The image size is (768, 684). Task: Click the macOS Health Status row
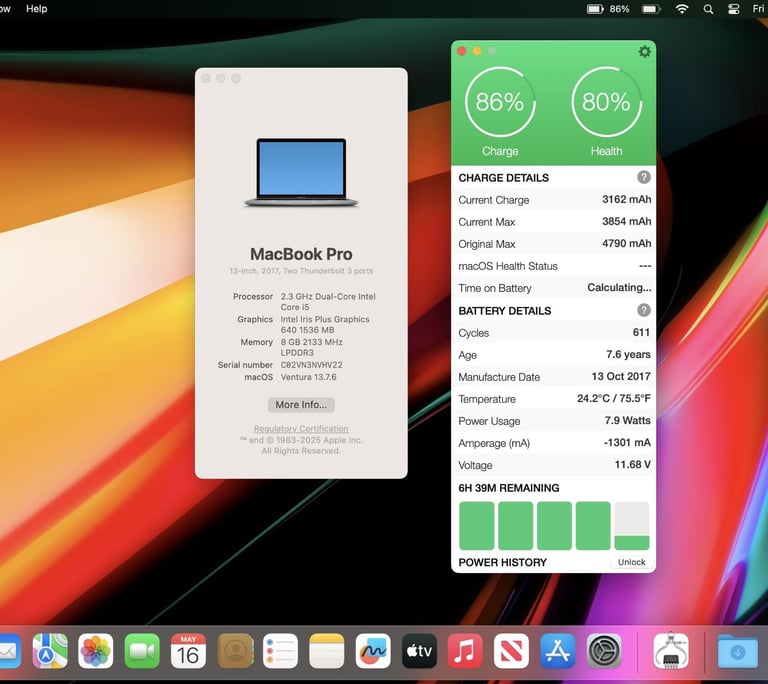pyautogui.click(x=554, y=266)
